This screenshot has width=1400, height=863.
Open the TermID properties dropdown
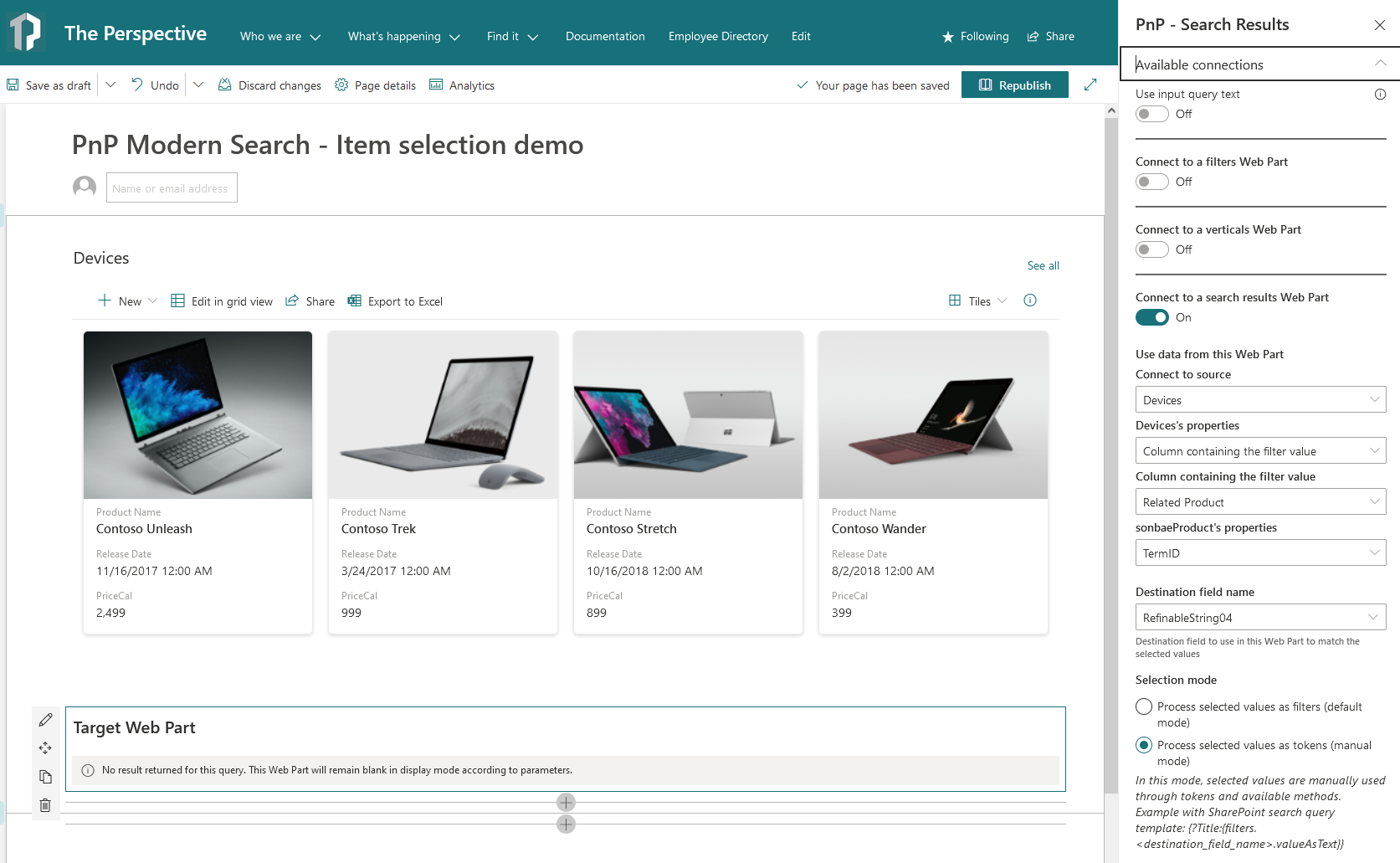tap(1260, 552)
